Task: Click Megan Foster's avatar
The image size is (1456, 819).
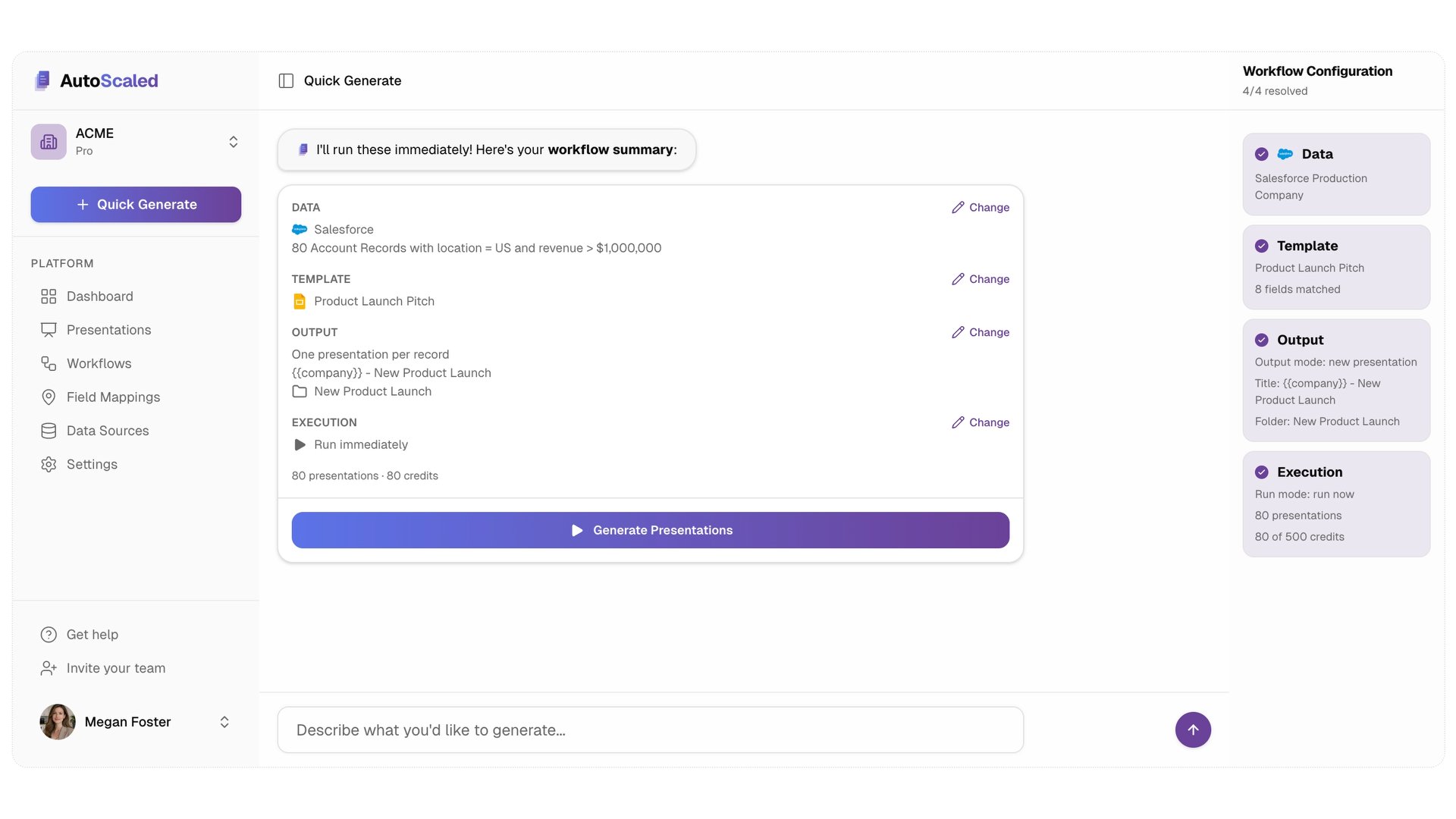Action: pos(58,722)
